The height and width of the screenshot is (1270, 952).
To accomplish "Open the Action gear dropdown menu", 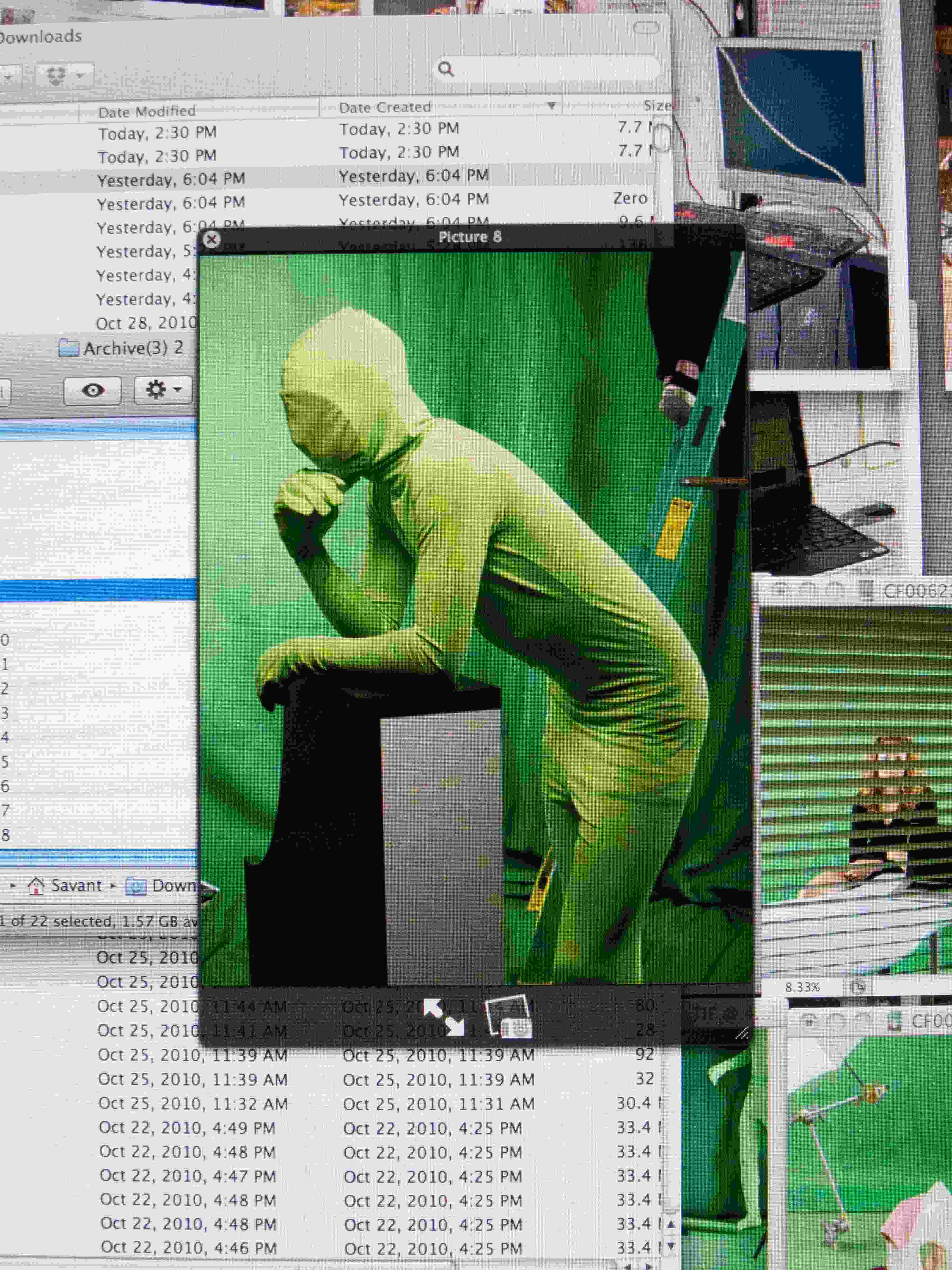I will tap(162, 390).
